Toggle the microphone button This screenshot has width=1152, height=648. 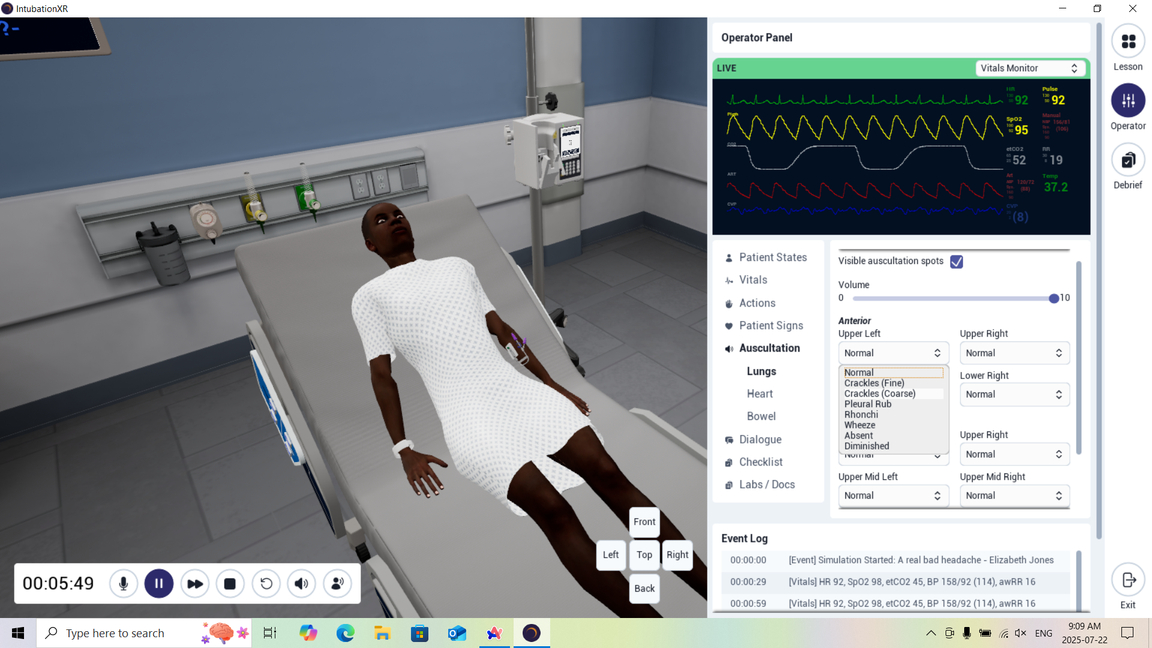click(123, 583)
